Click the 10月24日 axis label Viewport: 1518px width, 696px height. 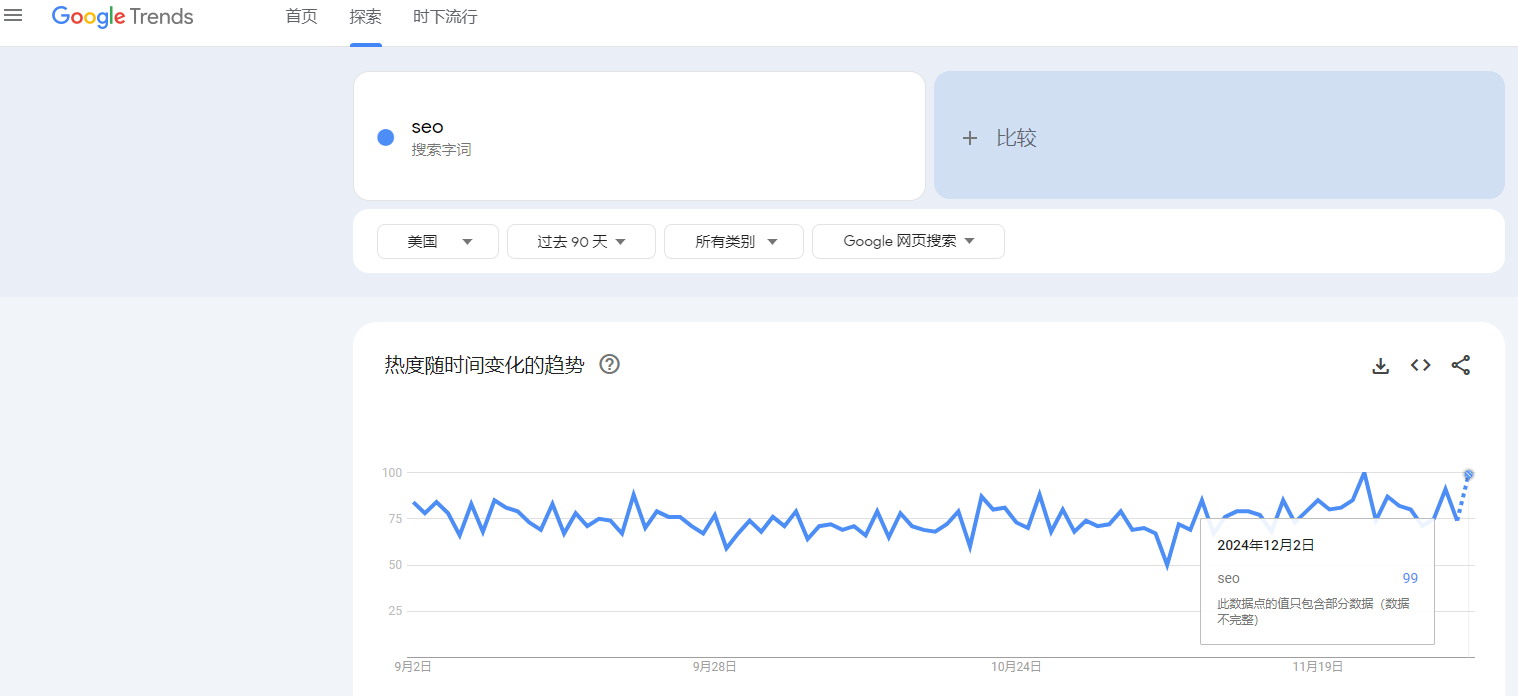click(x=1017, y=666)
